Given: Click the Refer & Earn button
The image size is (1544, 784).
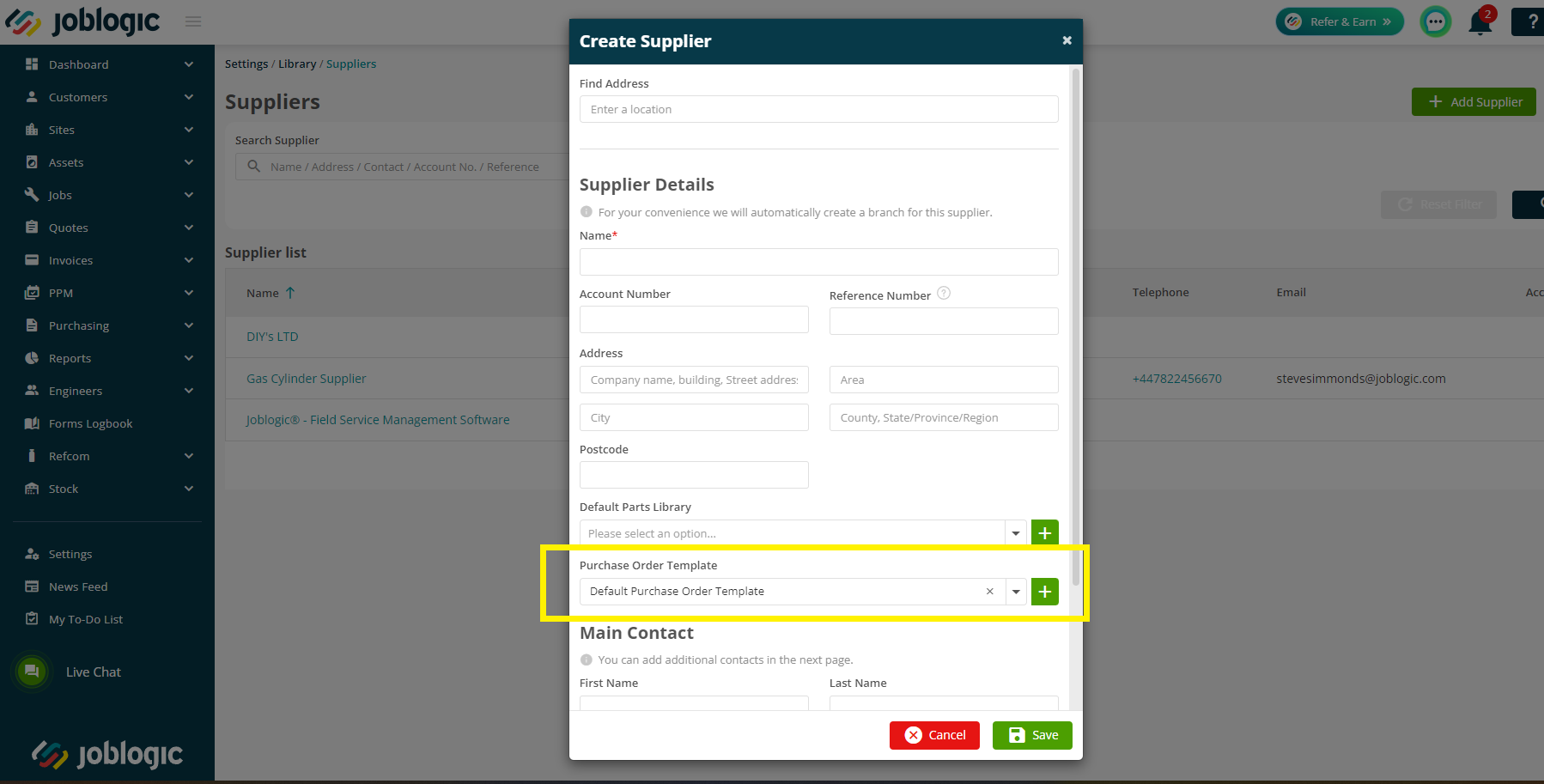Looking at the screenshot, I should [x=1340, y=21].
